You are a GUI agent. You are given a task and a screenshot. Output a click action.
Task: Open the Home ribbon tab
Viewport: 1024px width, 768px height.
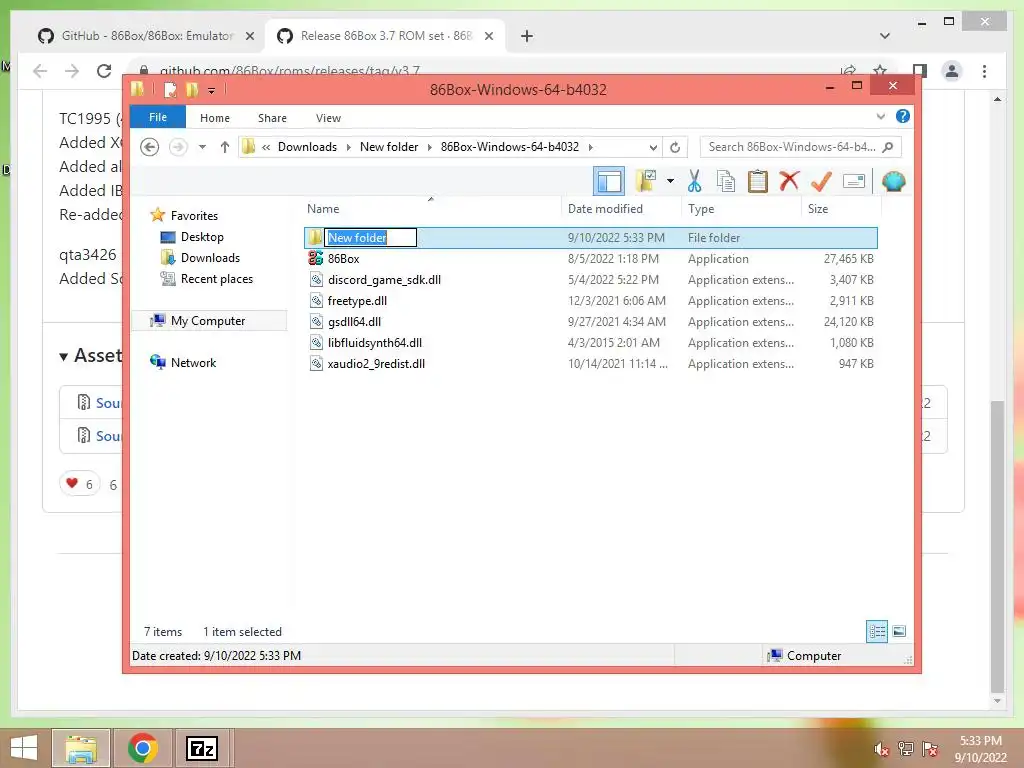[x=215, y=118]
